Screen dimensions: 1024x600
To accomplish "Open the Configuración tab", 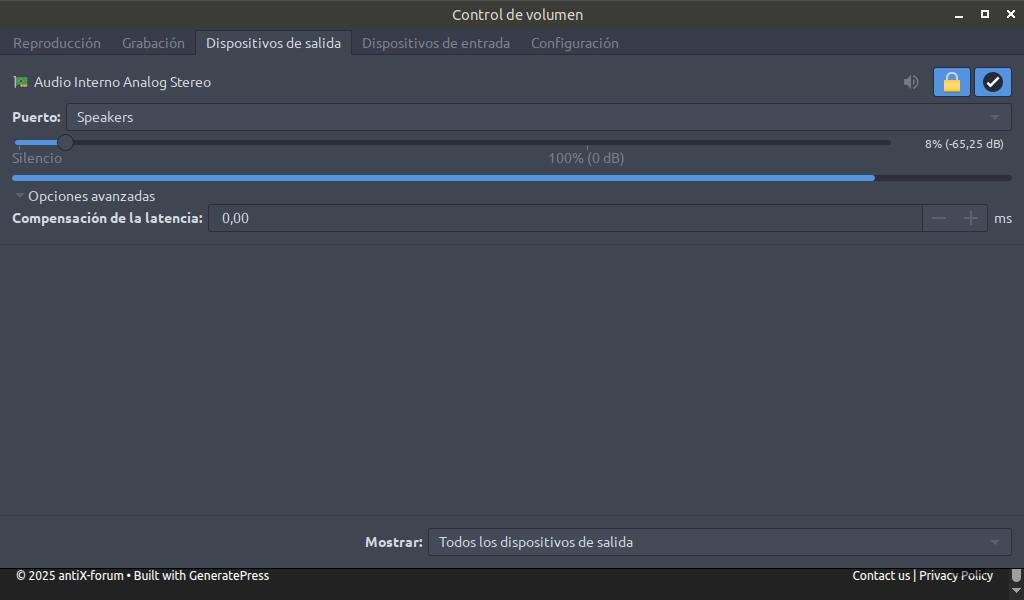I will 575,43.
